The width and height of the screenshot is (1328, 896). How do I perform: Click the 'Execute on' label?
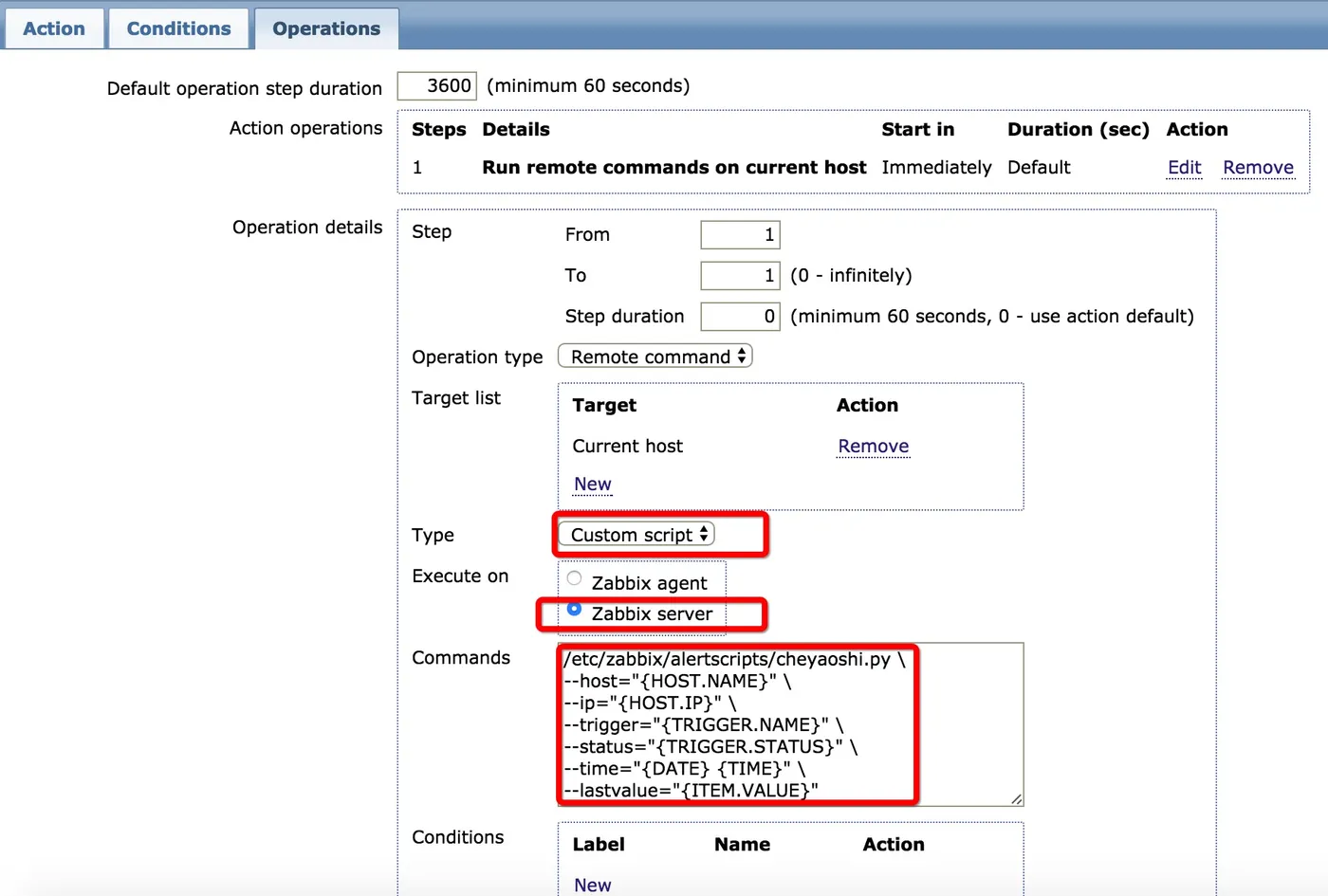(x=460, y=576)
